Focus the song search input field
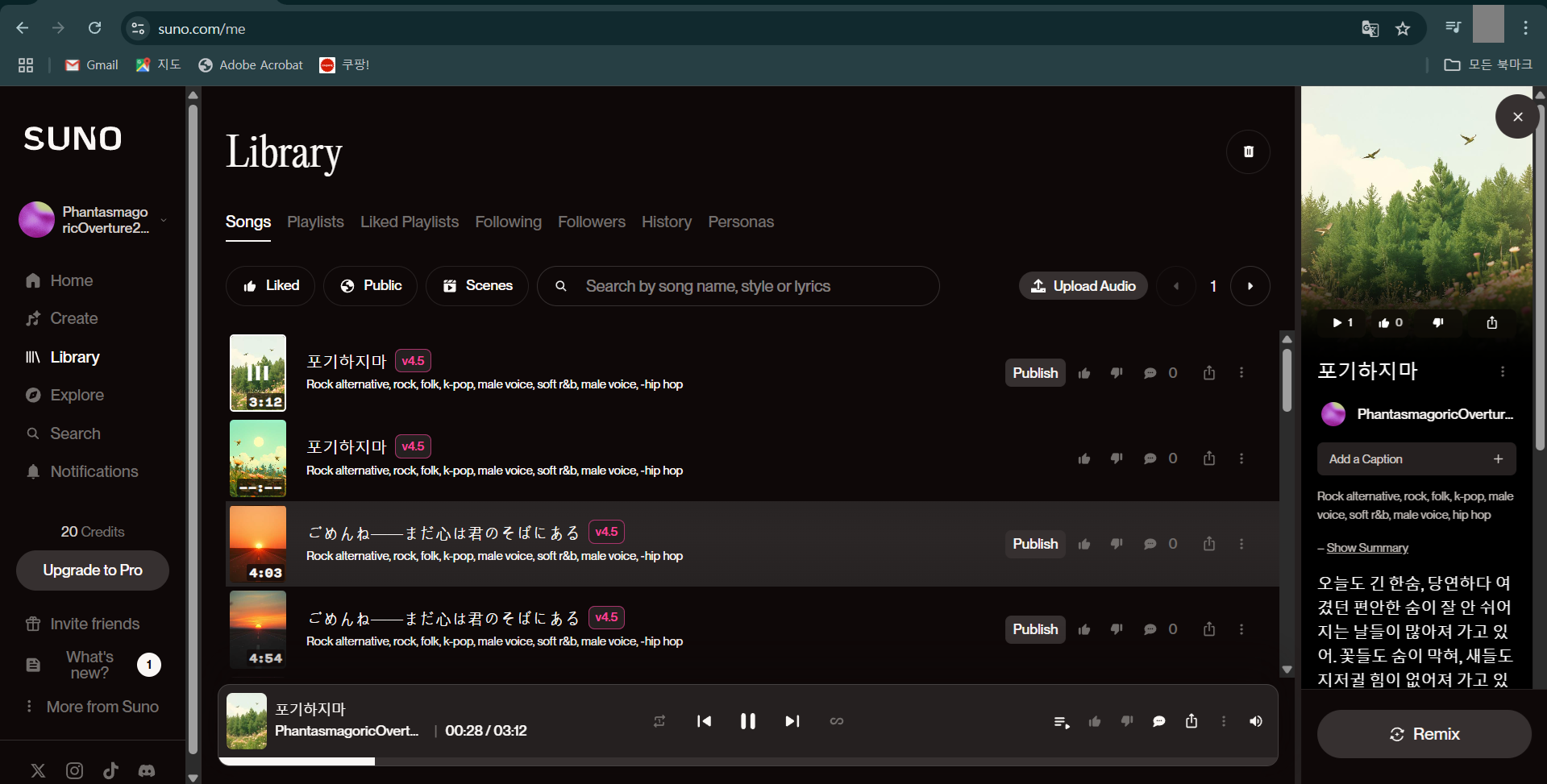The width and height of the screenshot is (1547, 784). pyautogui.click(x=738, y=286)
